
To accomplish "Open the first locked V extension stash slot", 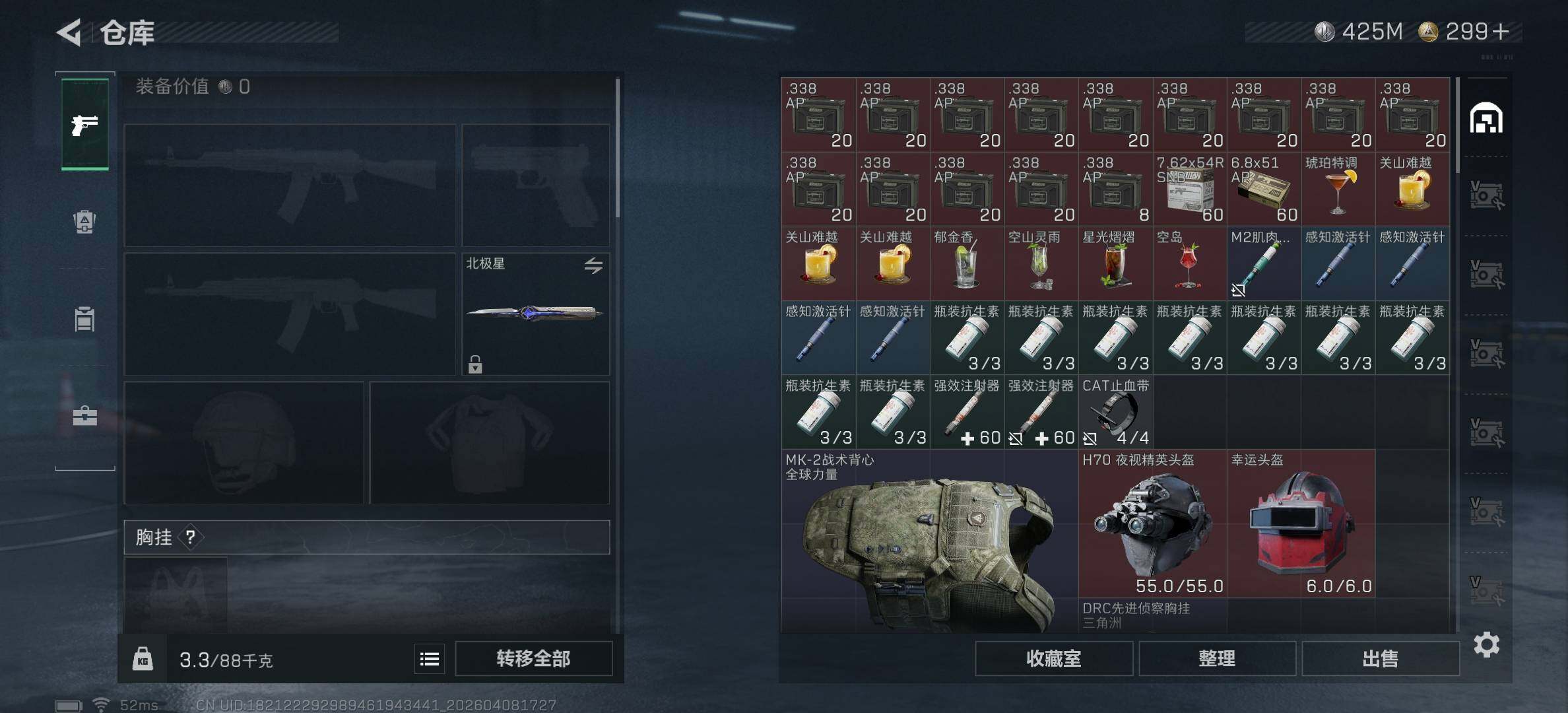I will (1486, 196).
